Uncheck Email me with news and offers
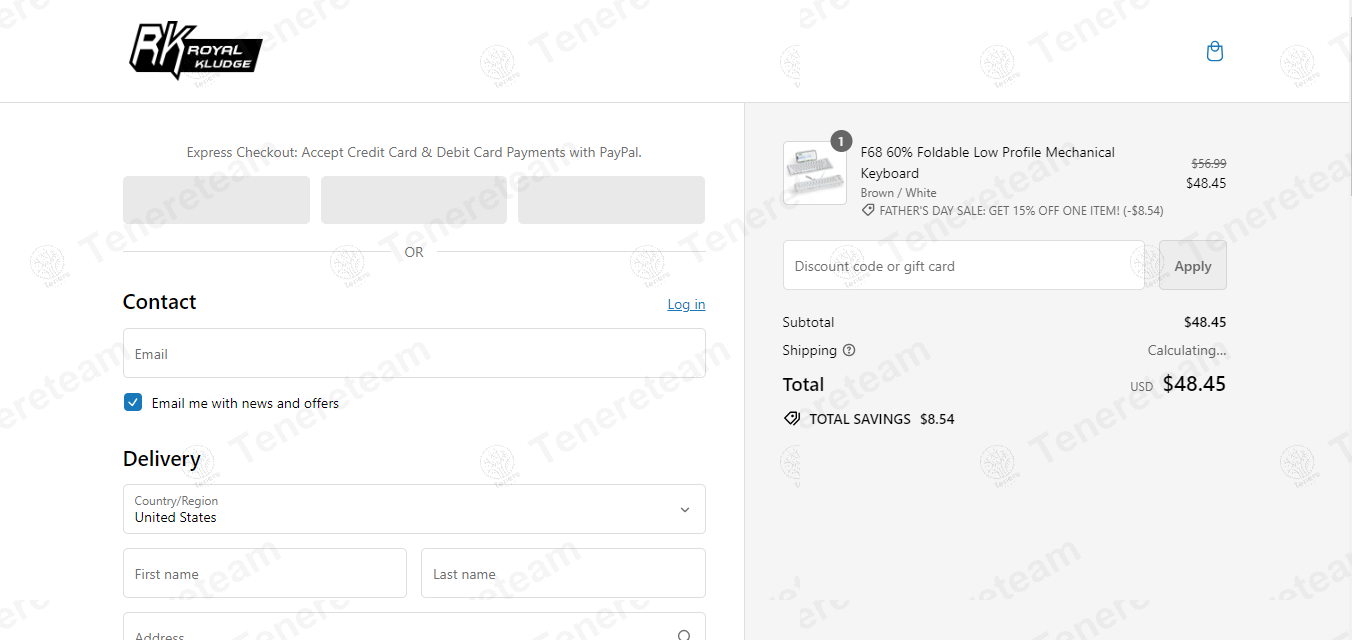Image resolution: width=1352 pixels, height=640 pixels. [x=133, y=402]
